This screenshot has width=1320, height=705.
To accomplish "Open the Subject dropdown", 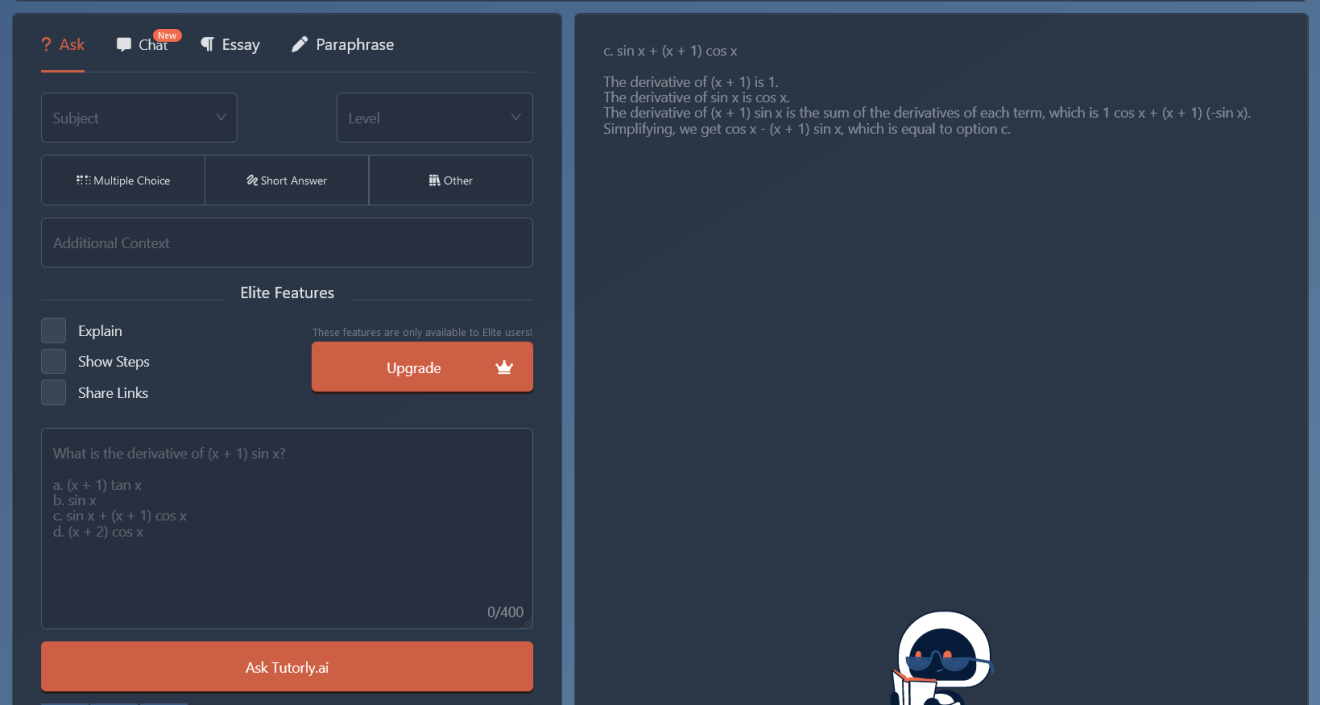I will (x=138, y=117).
